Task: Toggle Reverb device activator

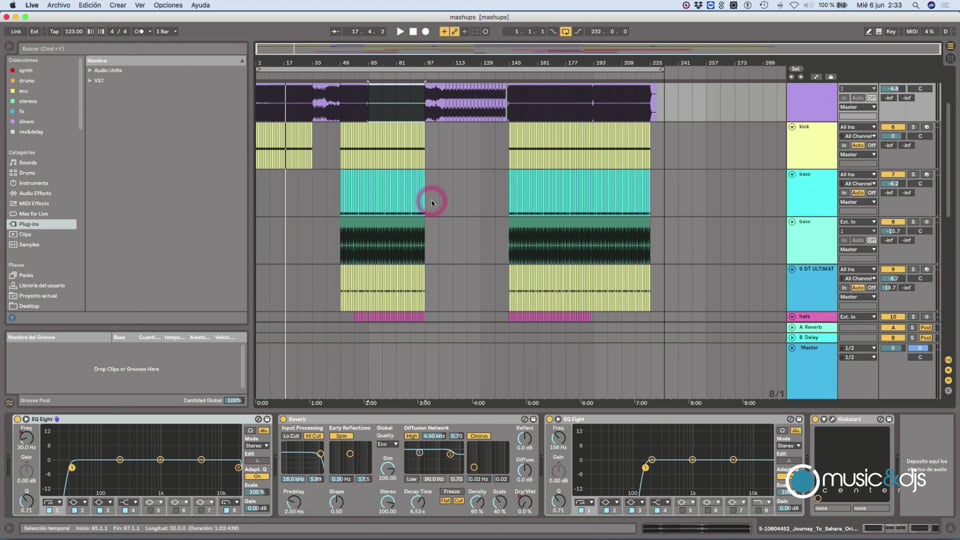Action: click(283, 419)
